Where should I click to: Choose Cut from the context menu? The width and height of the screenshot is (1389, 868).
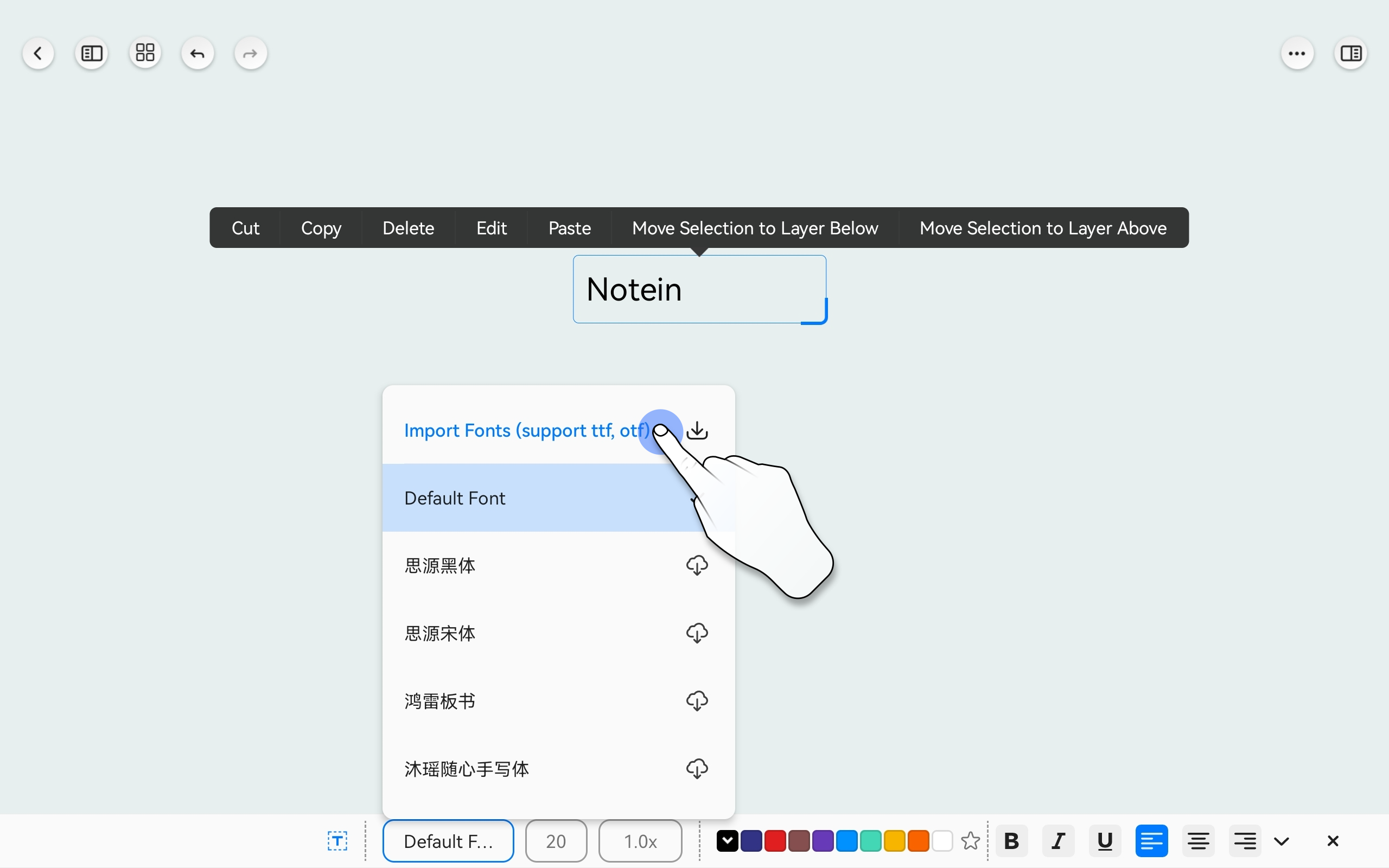[x=246, y=228]
